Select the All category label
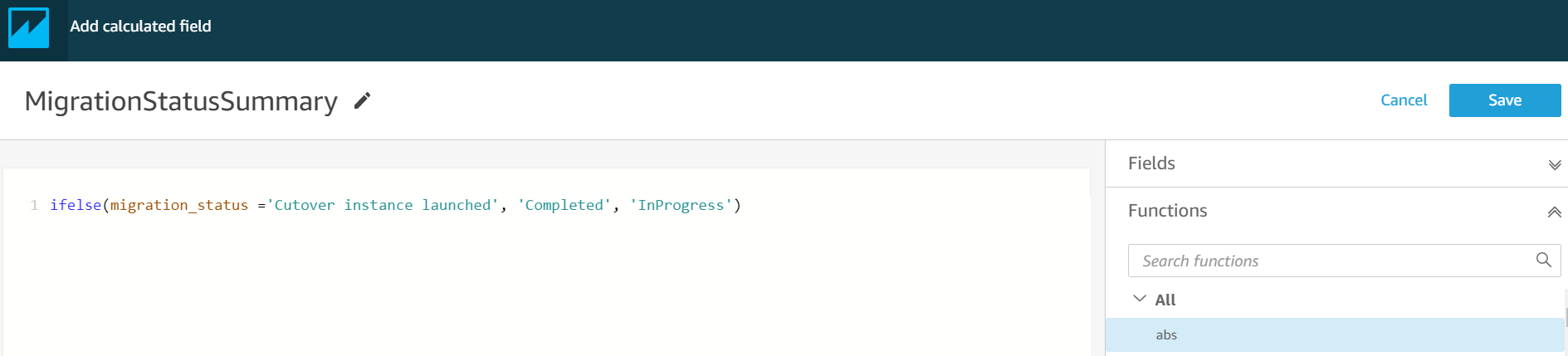This screenshot has height=356, width=1568. 1165,300
